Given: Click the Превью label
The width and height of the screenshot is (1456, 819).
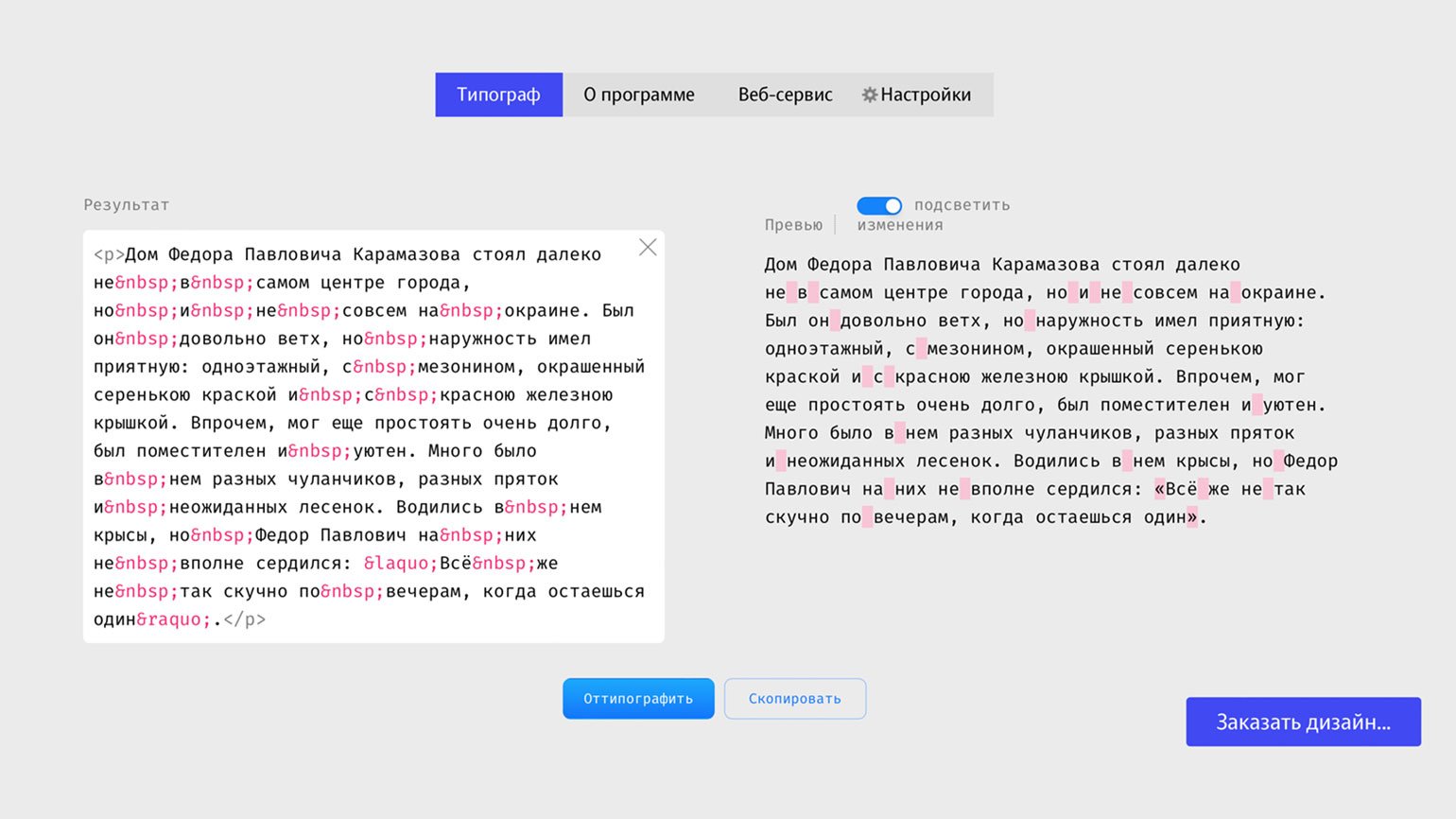Looking at the screenshot, I should 793,225.
